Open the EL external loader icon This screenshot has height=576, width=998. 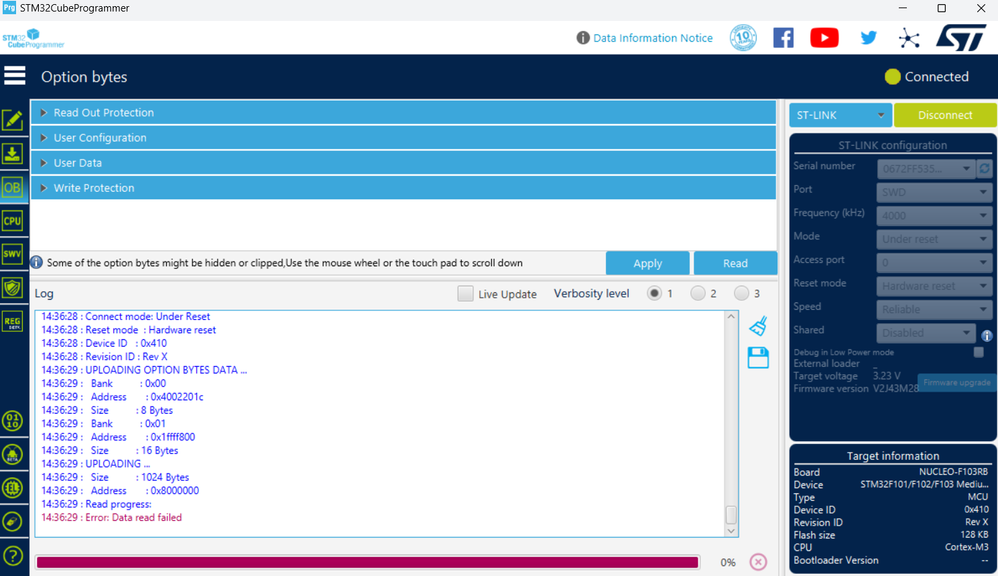[x=12, y=488]
